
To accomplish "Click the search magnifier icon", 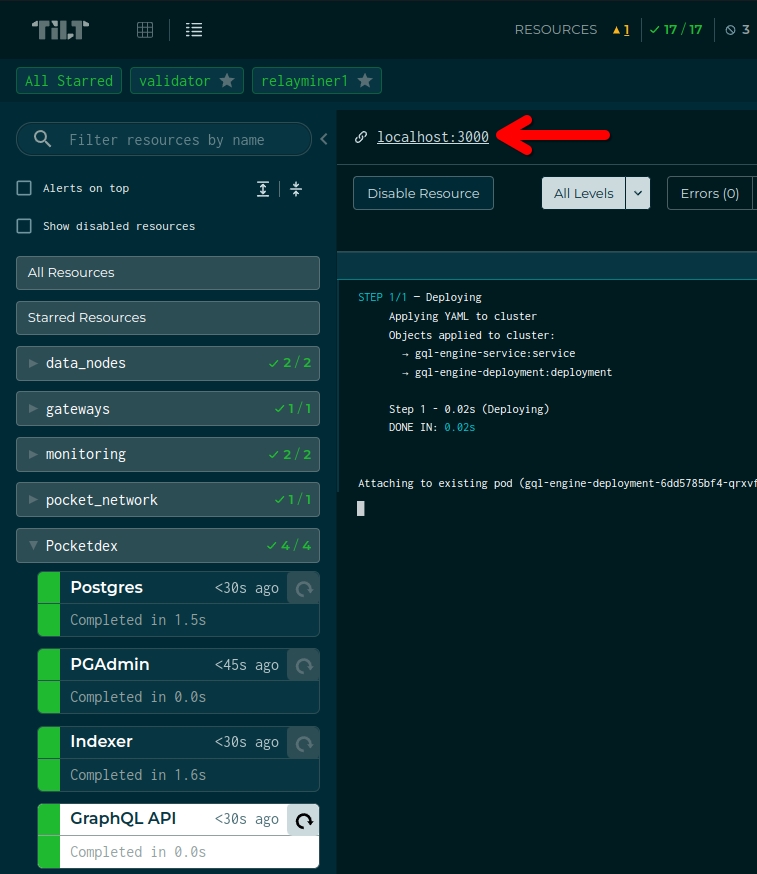I will 42,139.
